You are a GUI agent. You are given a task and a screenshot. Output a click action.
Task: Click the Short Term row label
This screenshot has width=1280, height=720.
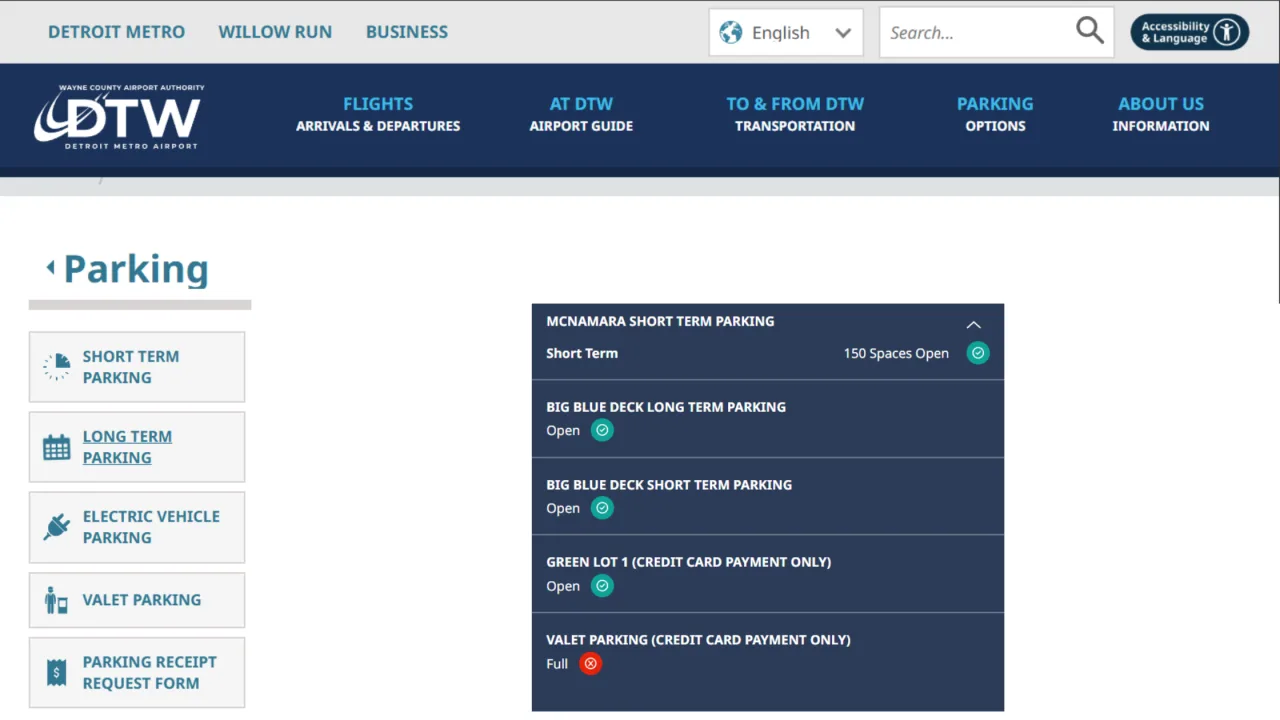point(582,353)
